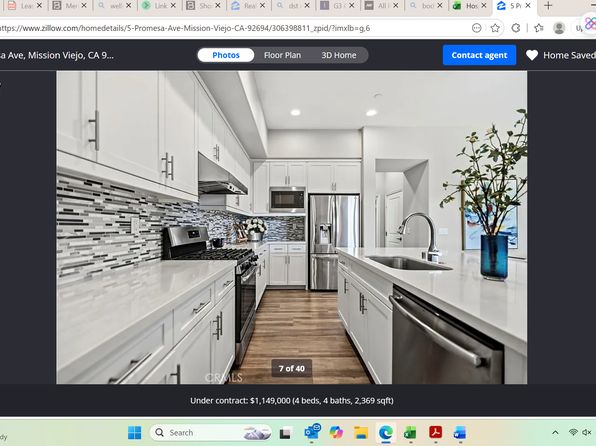Switch to Floor Plan view
The image size is (596, 446).
pos(282,55)
